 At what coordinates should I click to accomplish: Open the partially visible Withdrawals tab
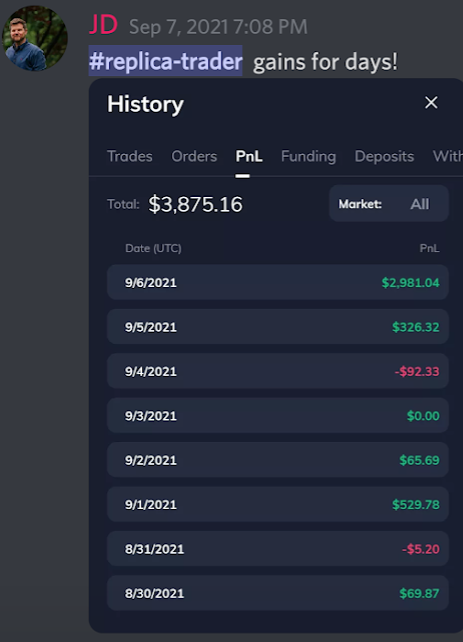point(448,156)
